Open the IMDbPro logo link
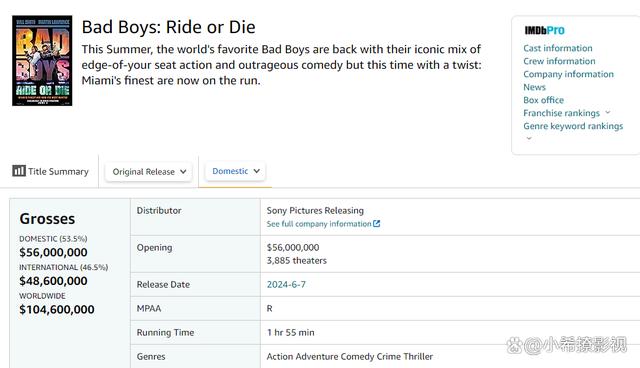This screenshot has height=368, width=640. (x=544, y=30)
